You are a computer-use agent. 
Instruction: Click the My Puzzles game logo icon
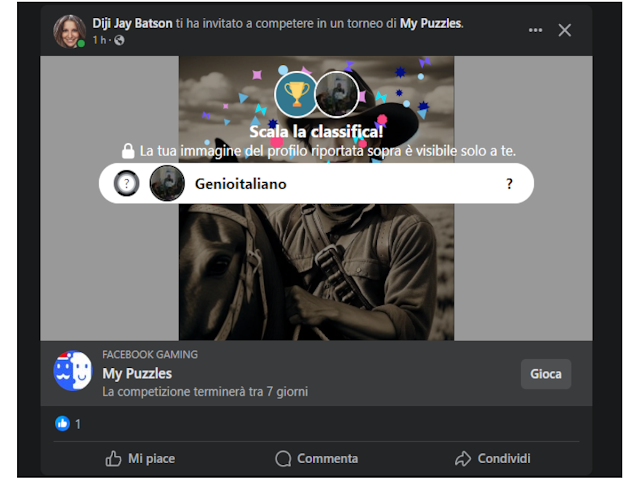73,371
